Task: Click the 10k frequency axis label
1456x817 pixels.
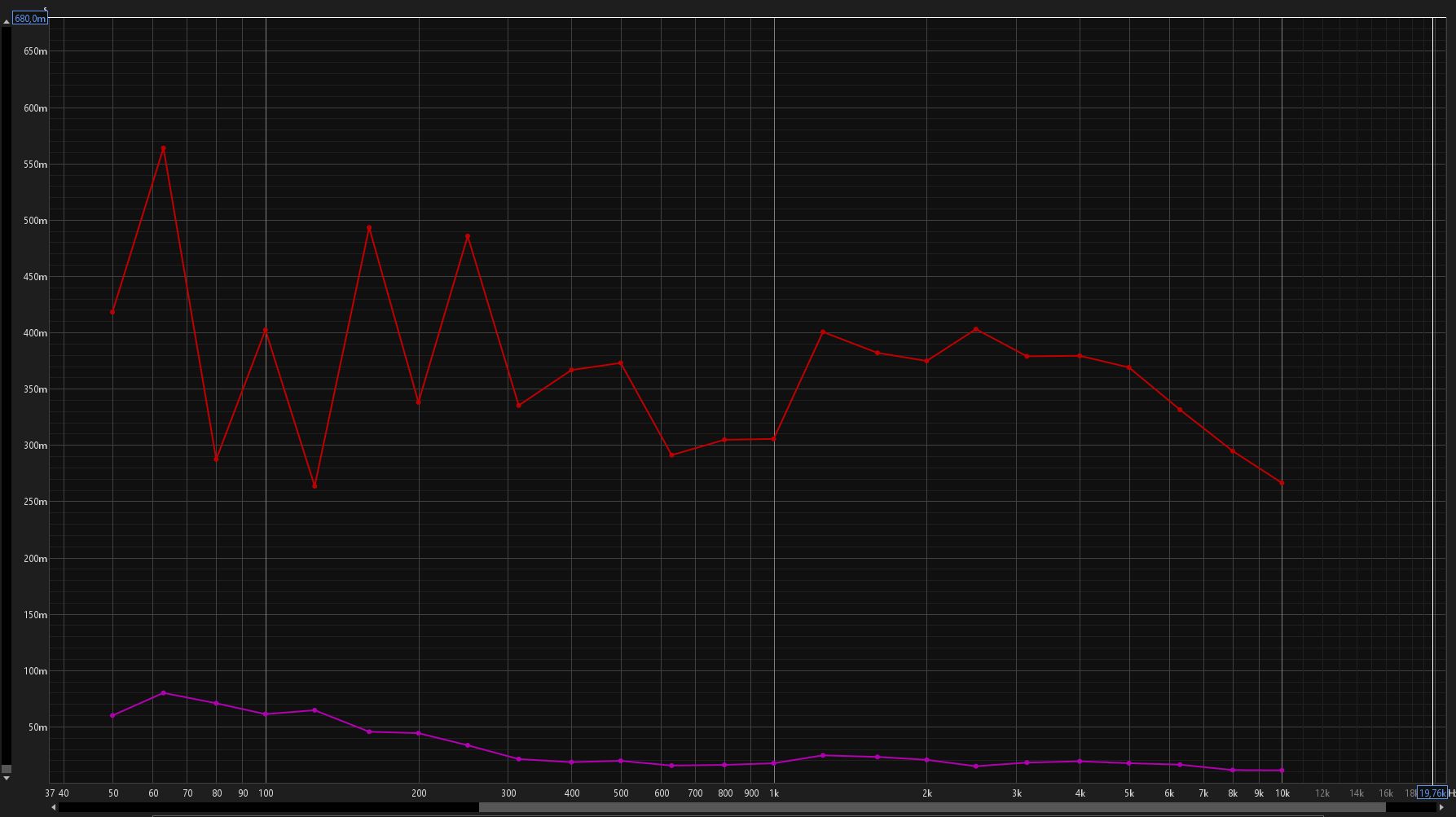Action: tap(1282, 793)
